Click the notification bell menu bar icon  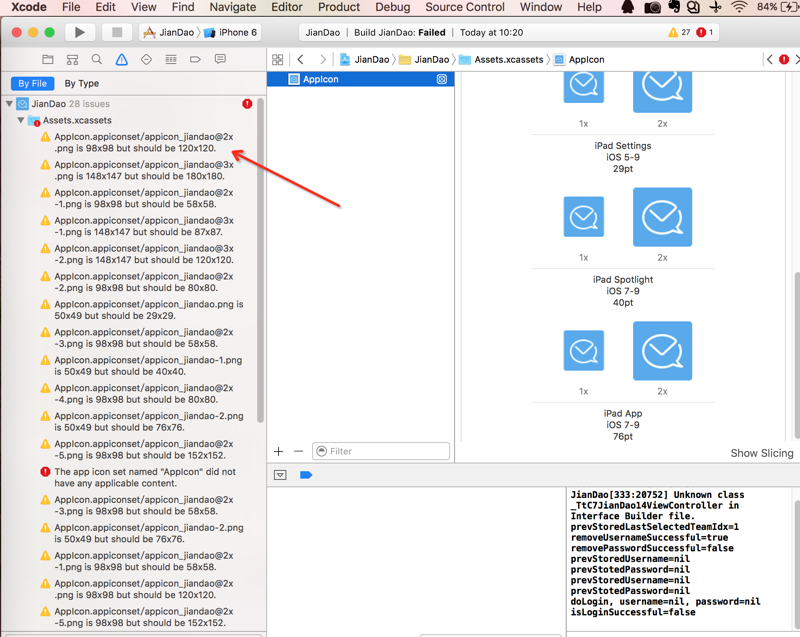click(628, 7)
